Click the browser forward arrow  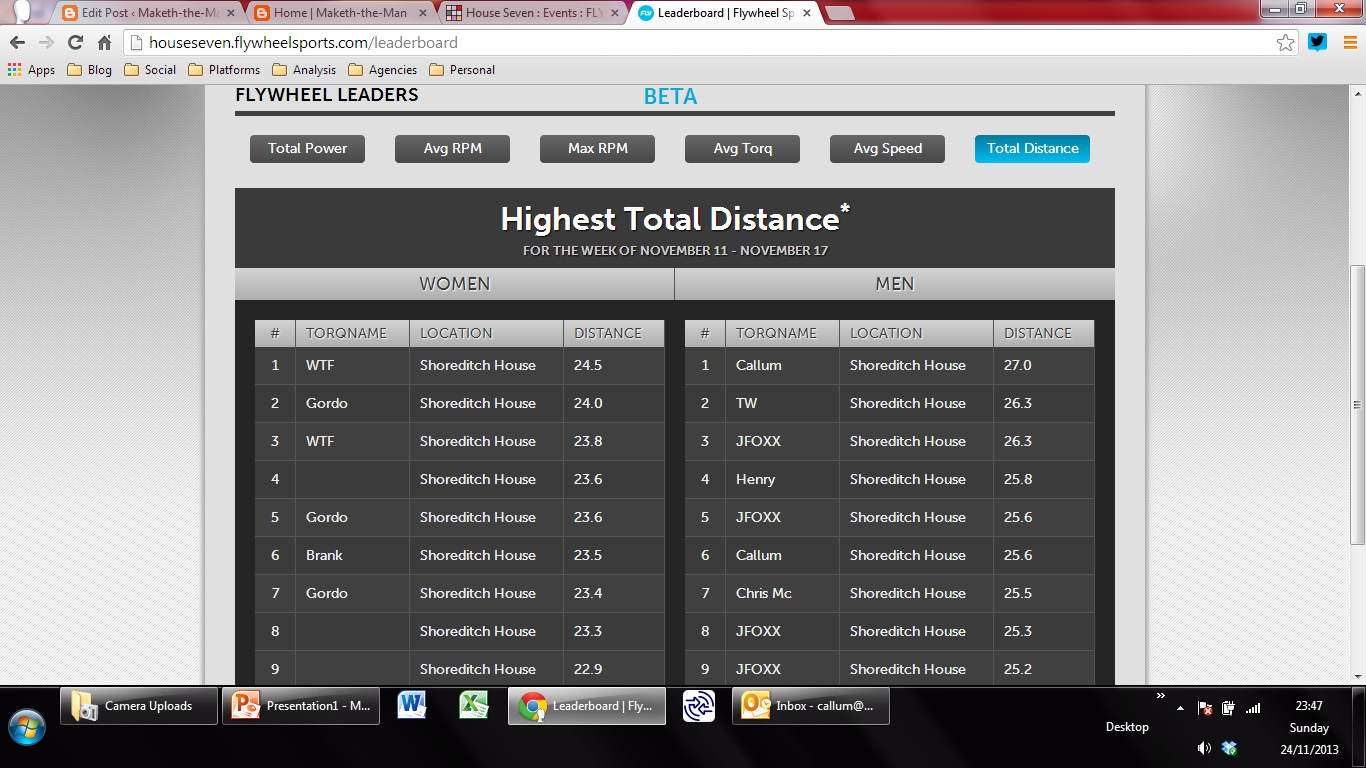pos(46,43)
